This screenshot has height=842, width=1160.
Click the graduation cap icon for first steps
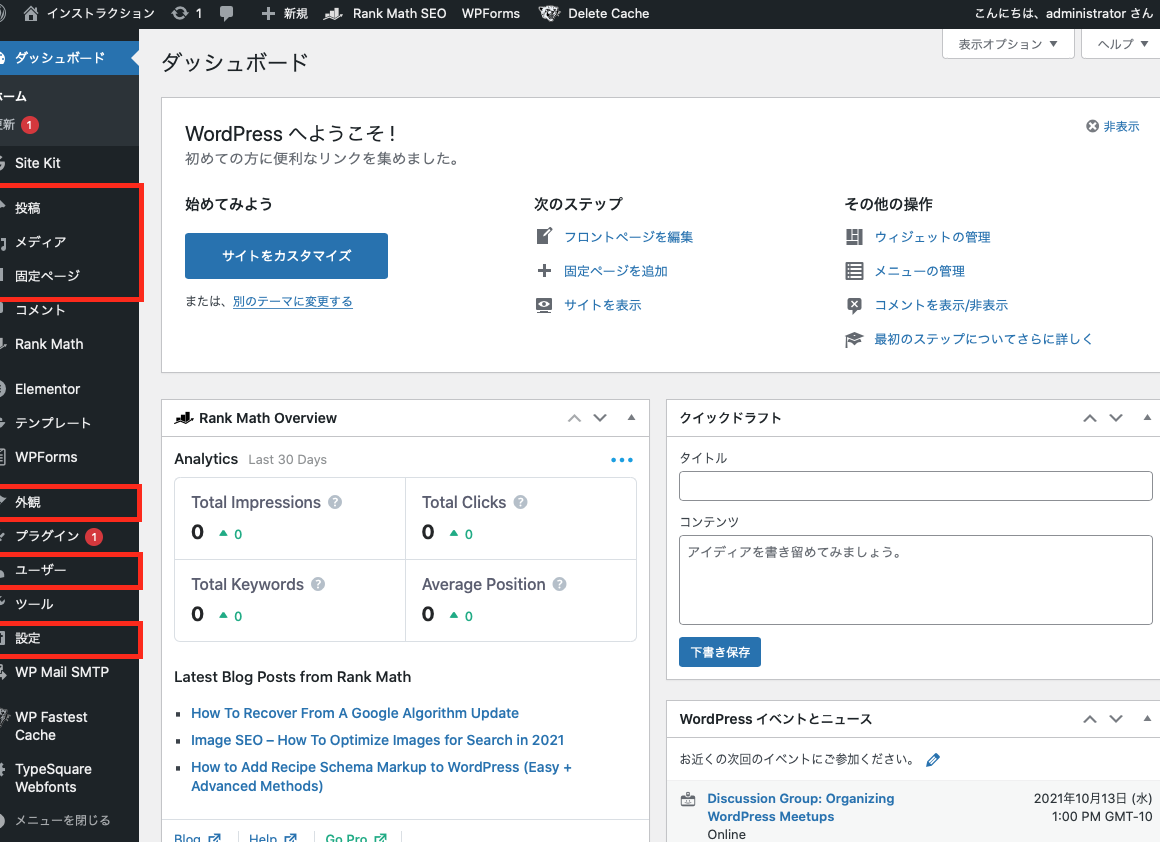click(x=854, y=339)
